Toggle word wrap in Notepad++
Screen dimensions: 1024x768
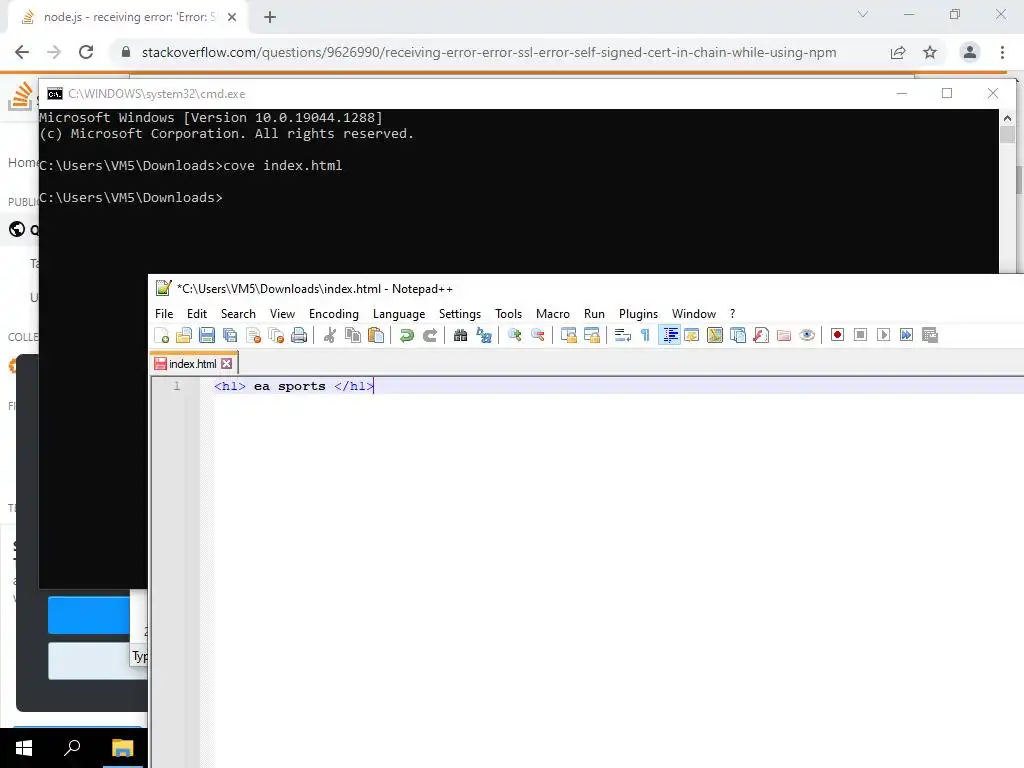click(622, 335)
